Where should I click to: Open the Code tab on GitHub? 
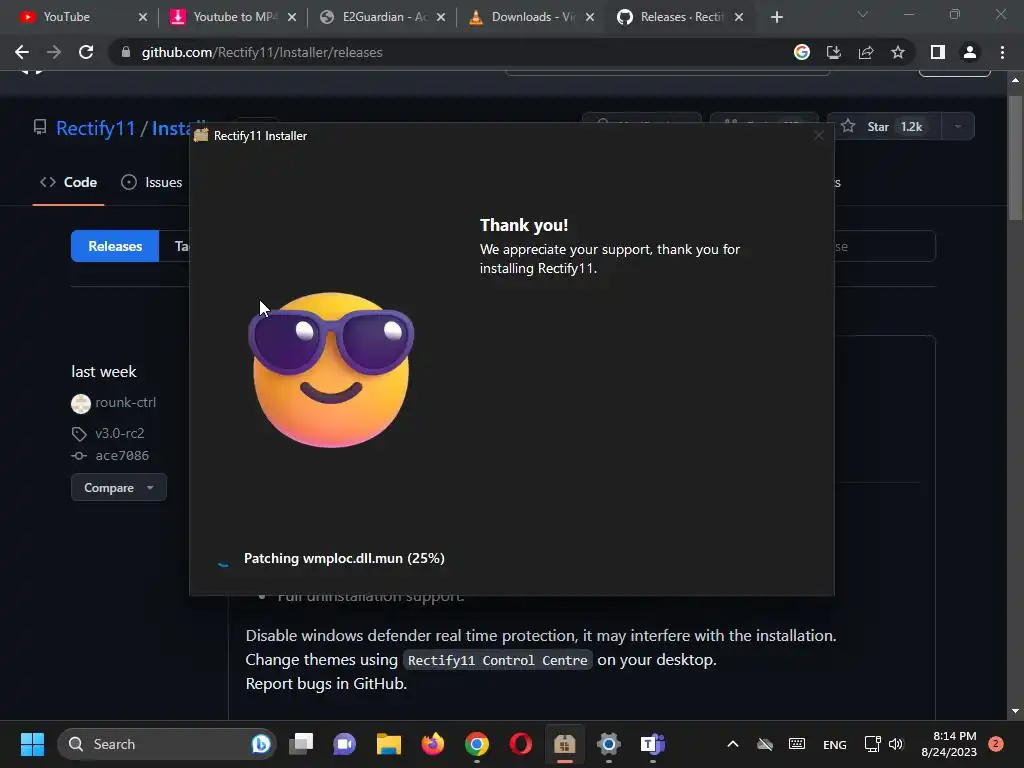[69, 182]
